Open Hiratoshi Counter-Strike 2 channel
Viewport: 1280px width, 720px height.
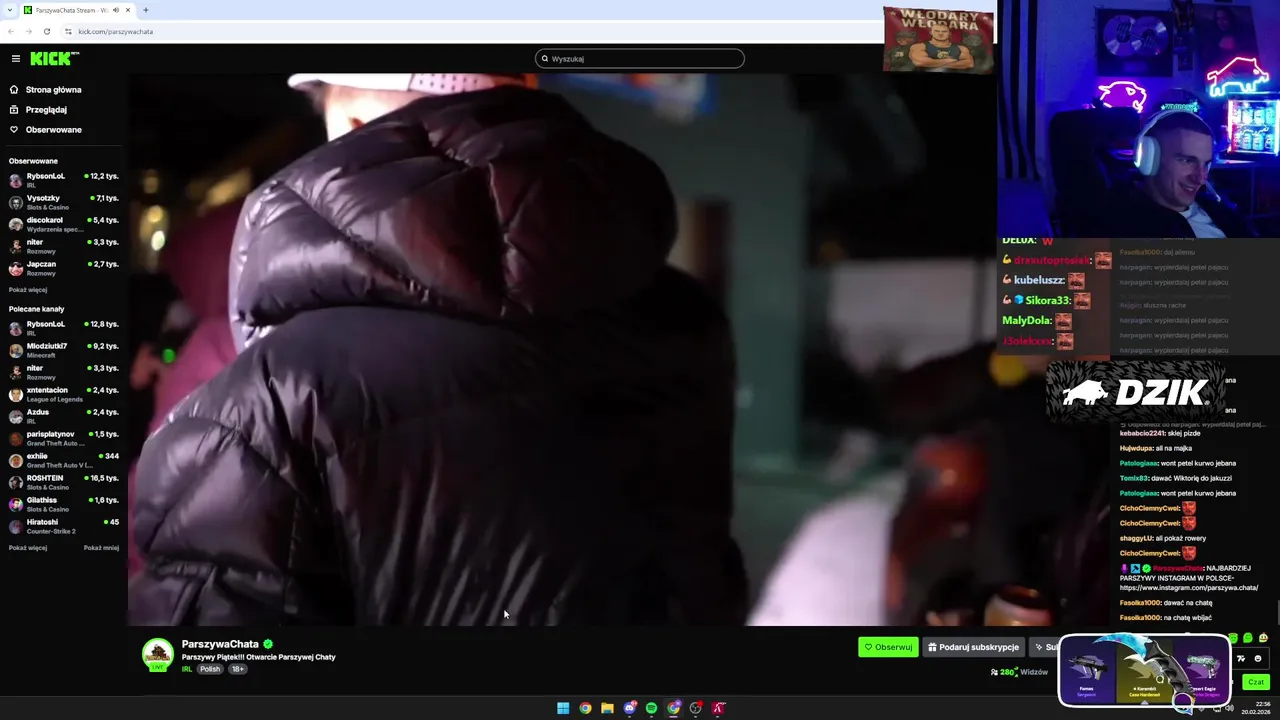(x=64, y=526)
